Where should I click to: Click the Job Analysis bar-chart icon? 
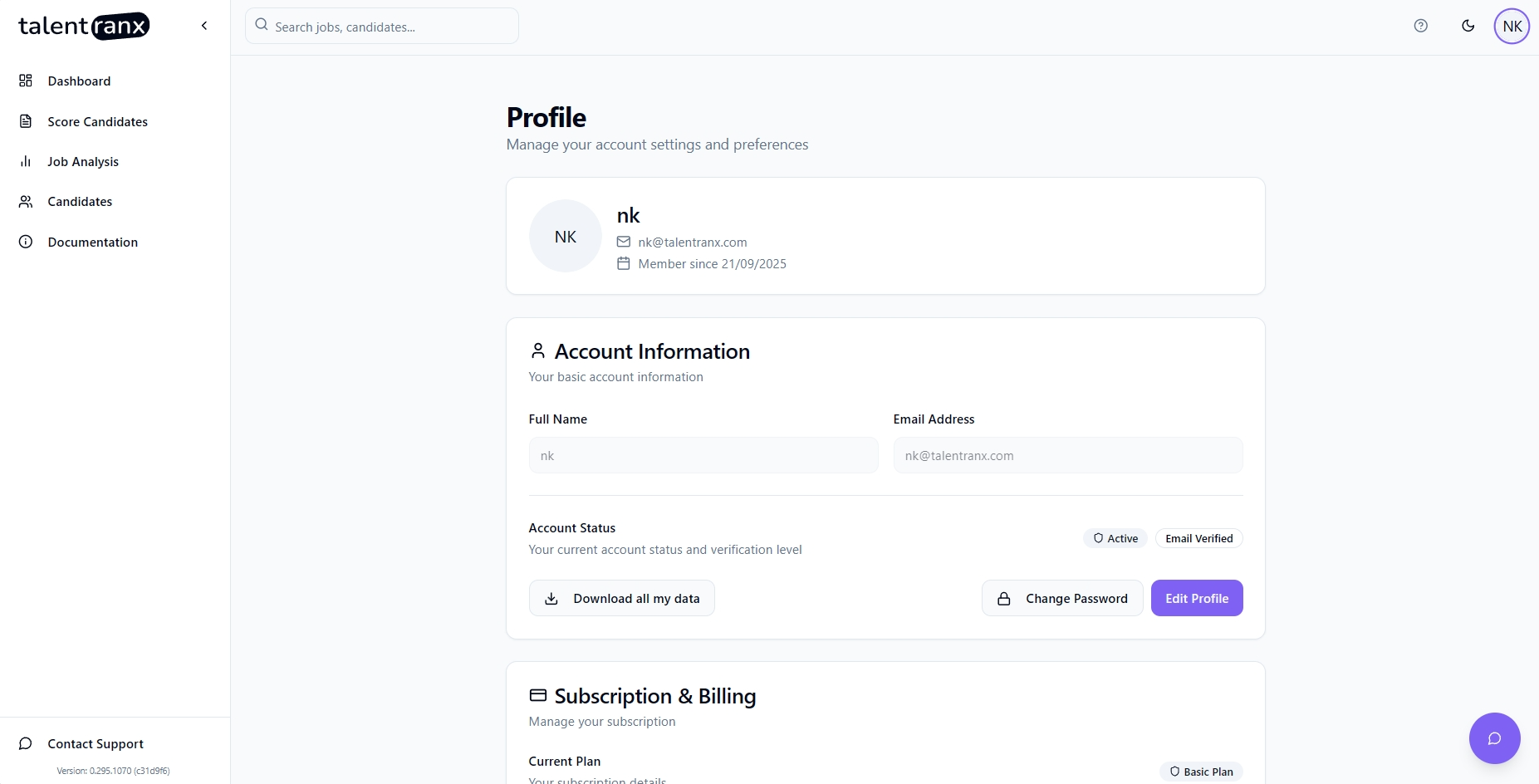27,161
